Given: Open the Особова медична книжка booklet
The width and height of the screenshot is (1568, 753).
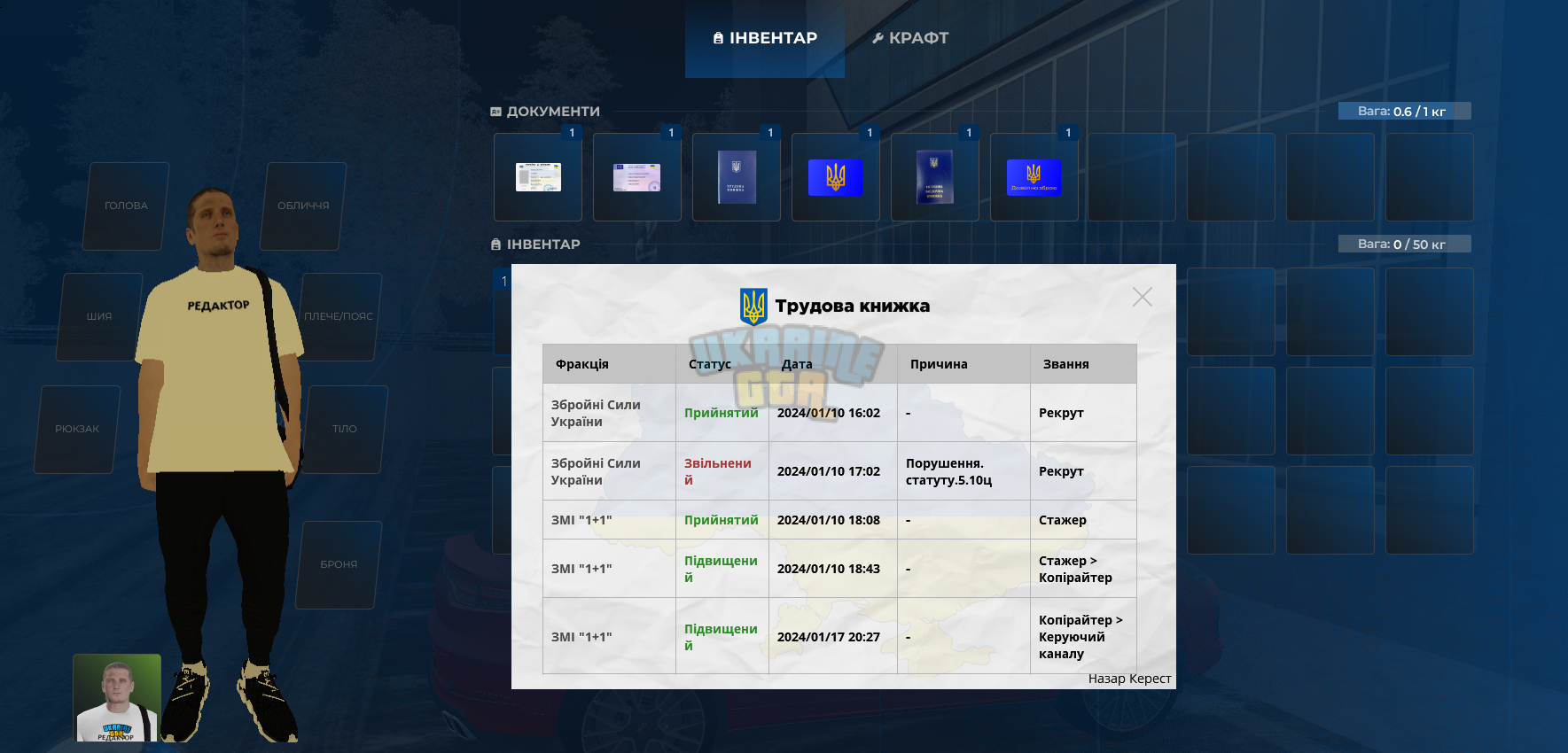Looking at the screenshot, I should [x=935, y=177].
